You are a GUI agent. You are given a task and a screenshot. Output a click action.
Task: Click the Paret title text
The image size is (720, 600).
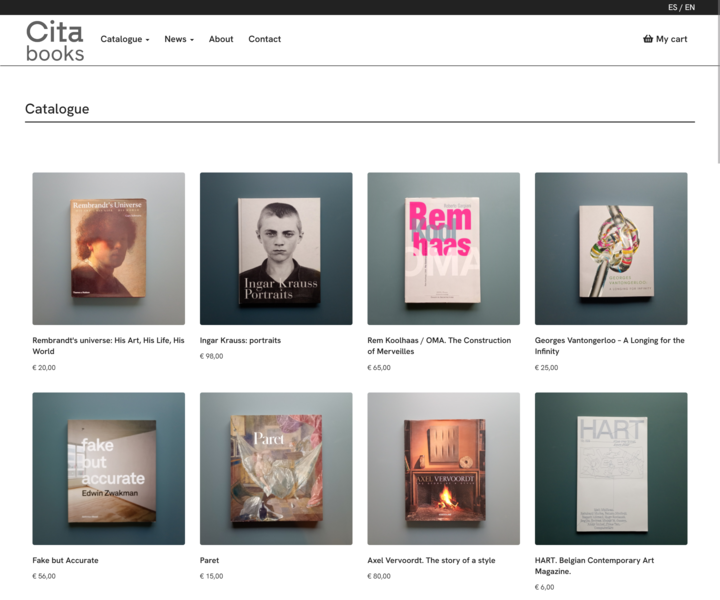coord(209,560)
